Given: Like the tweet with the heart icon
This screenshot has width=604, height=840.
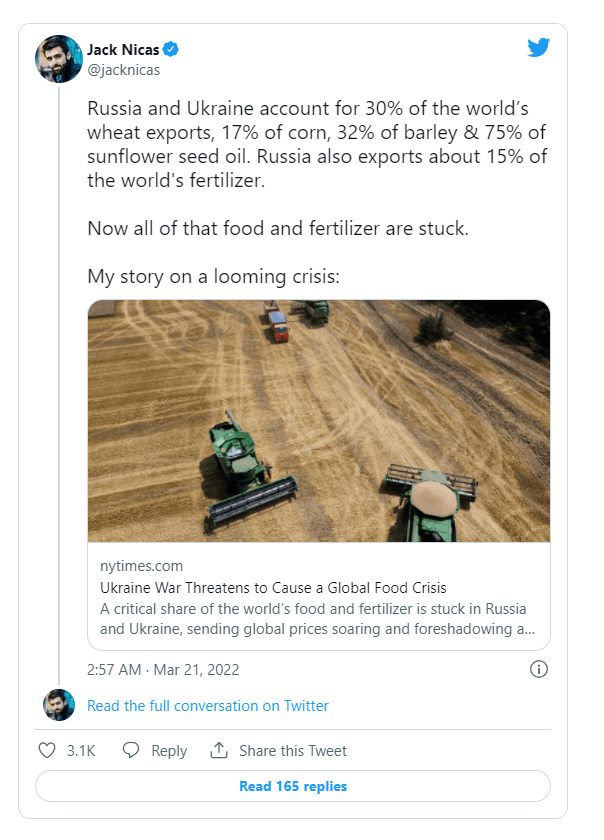Looking at the screenshot, I should 46,750.
